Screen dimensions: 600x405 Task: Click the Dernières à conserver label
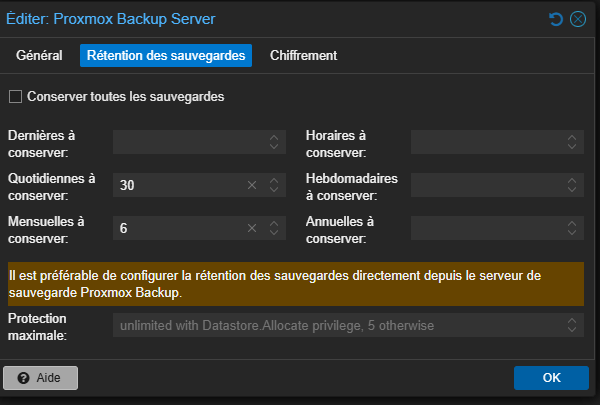tap(42, 144)
